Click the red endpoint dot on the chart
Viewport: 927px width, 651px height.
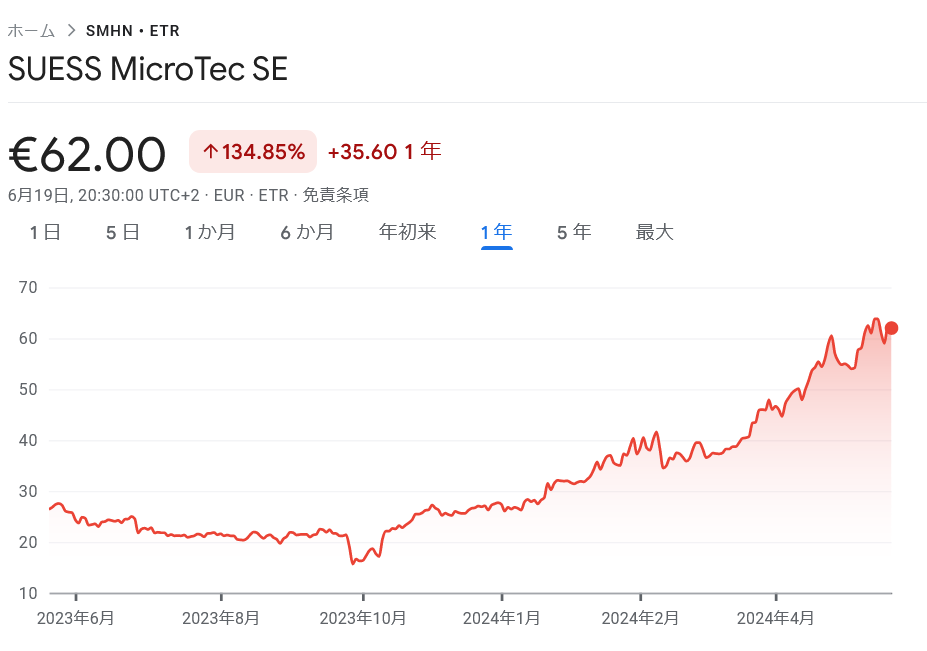890,327
